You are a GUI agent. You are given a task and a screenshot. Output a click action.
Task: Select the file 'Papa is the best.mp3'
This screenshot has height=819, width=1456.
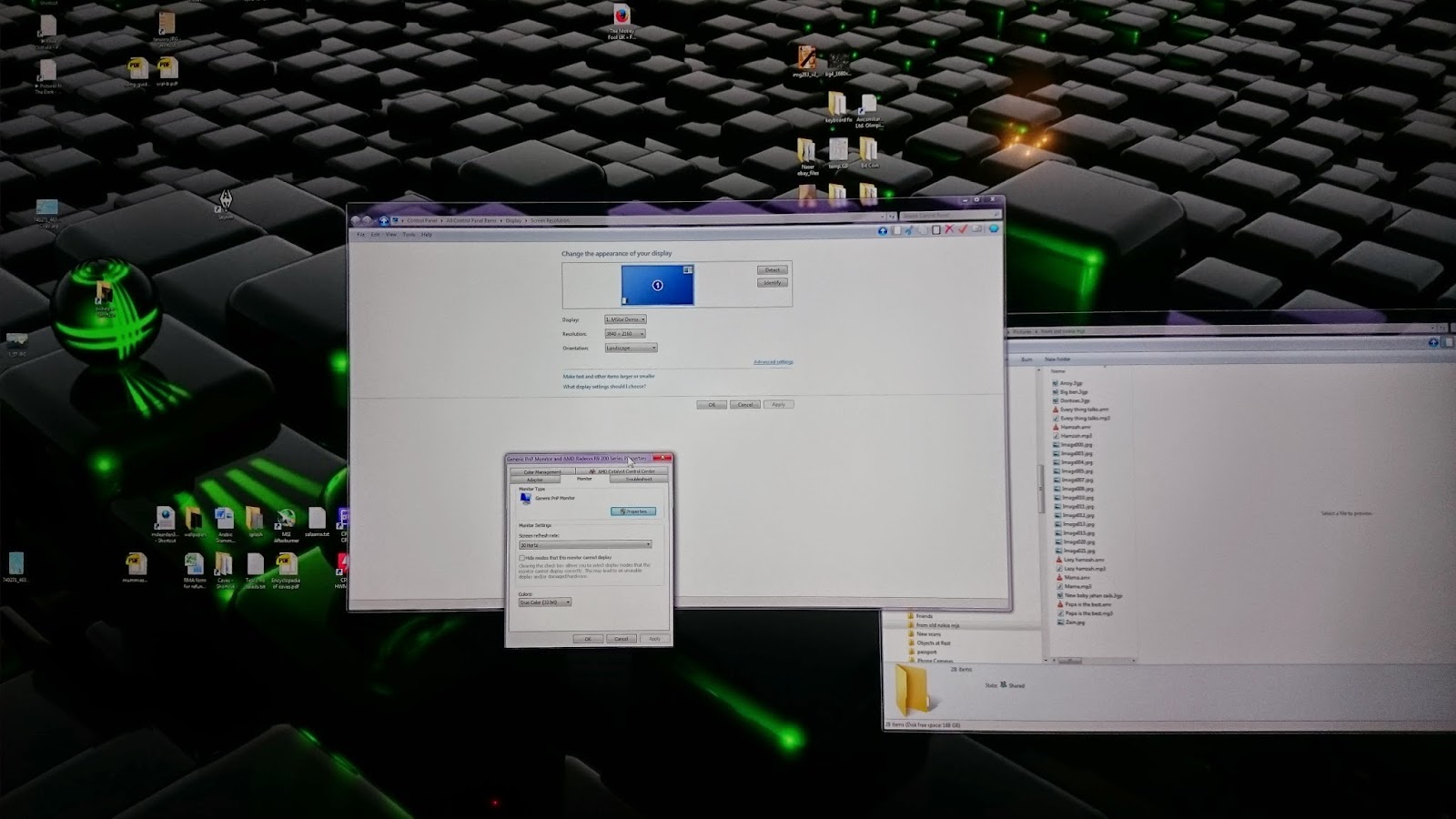(1083, 613)
